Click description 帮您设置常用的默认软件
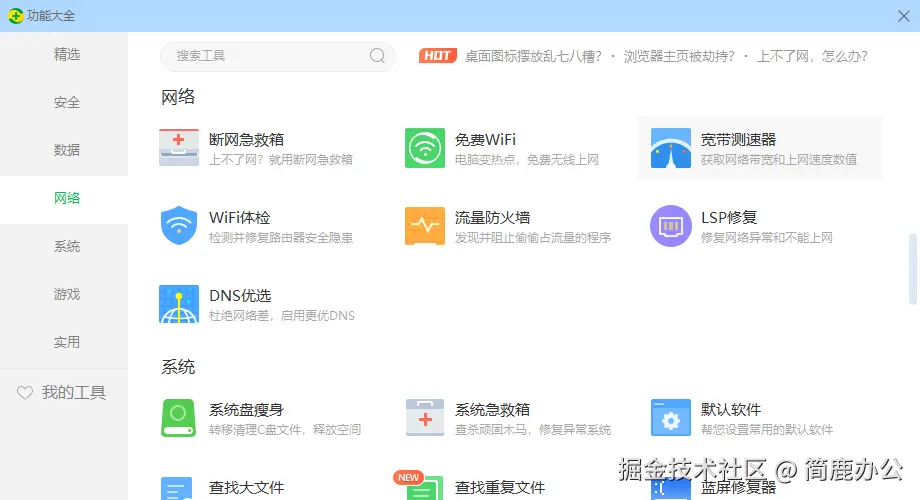This screenshot has width=920, height=500. coord(767,430)
